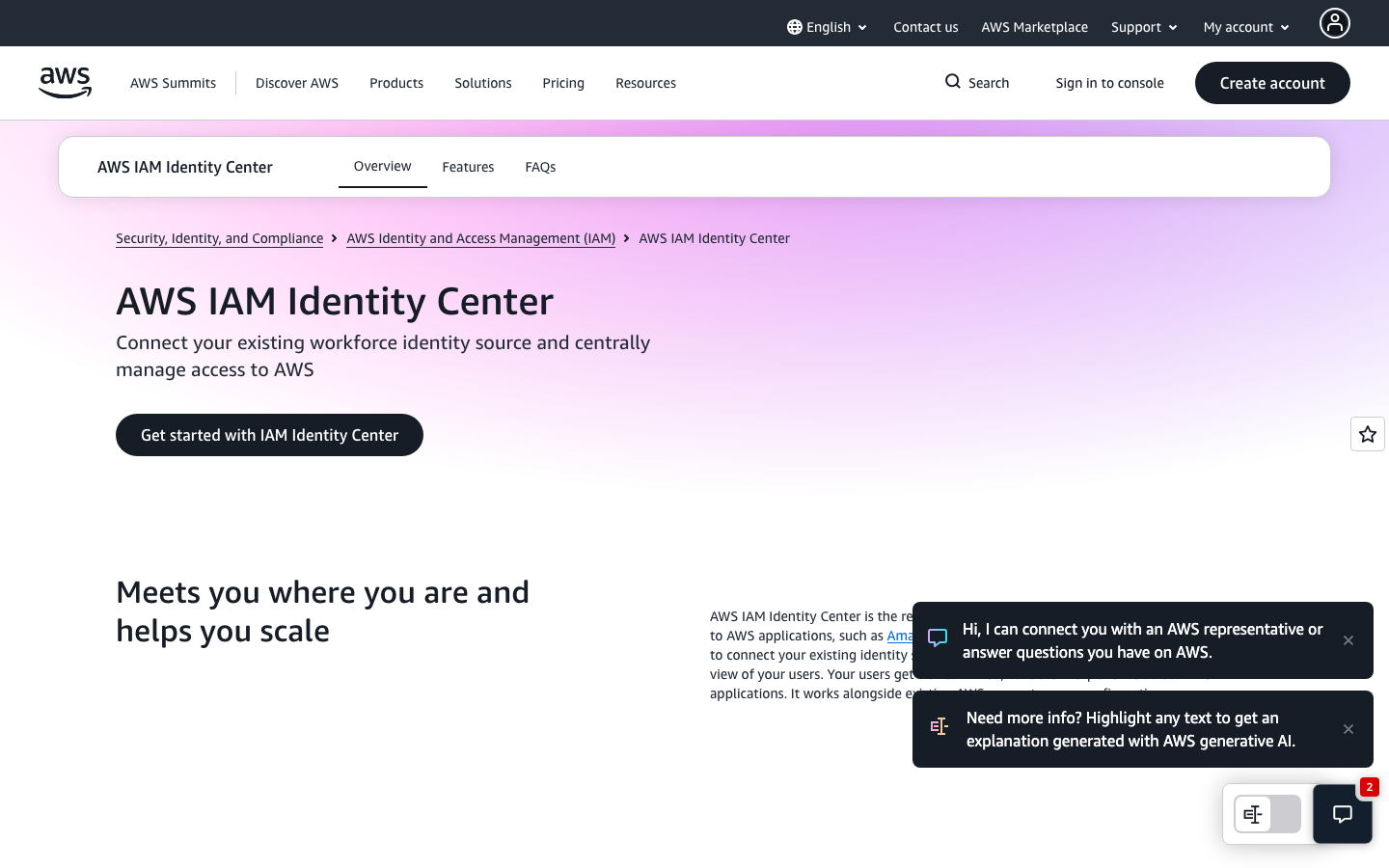Open the Solutions menu
The image size is (1389, 868).
(483, 83)
